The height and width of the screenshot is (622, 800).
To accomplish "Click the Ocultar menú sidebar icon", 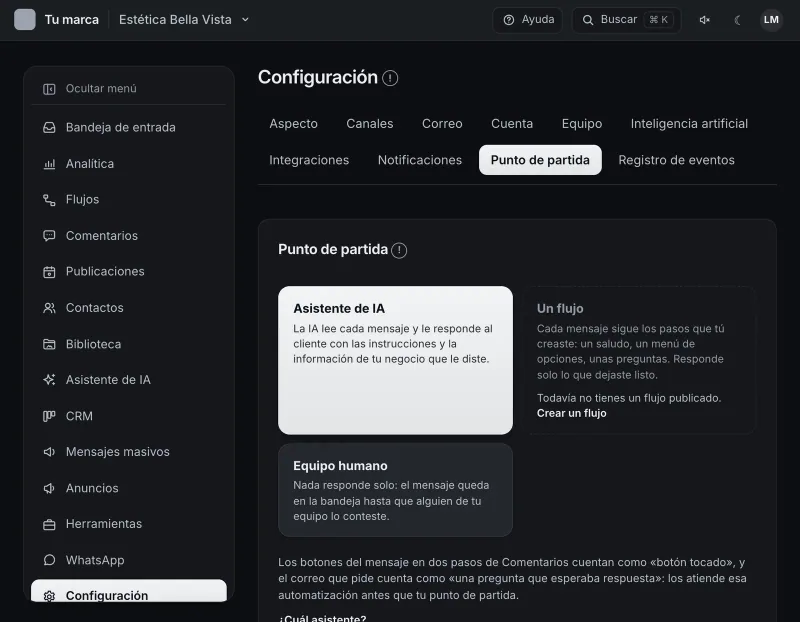I will pos(49,89).
